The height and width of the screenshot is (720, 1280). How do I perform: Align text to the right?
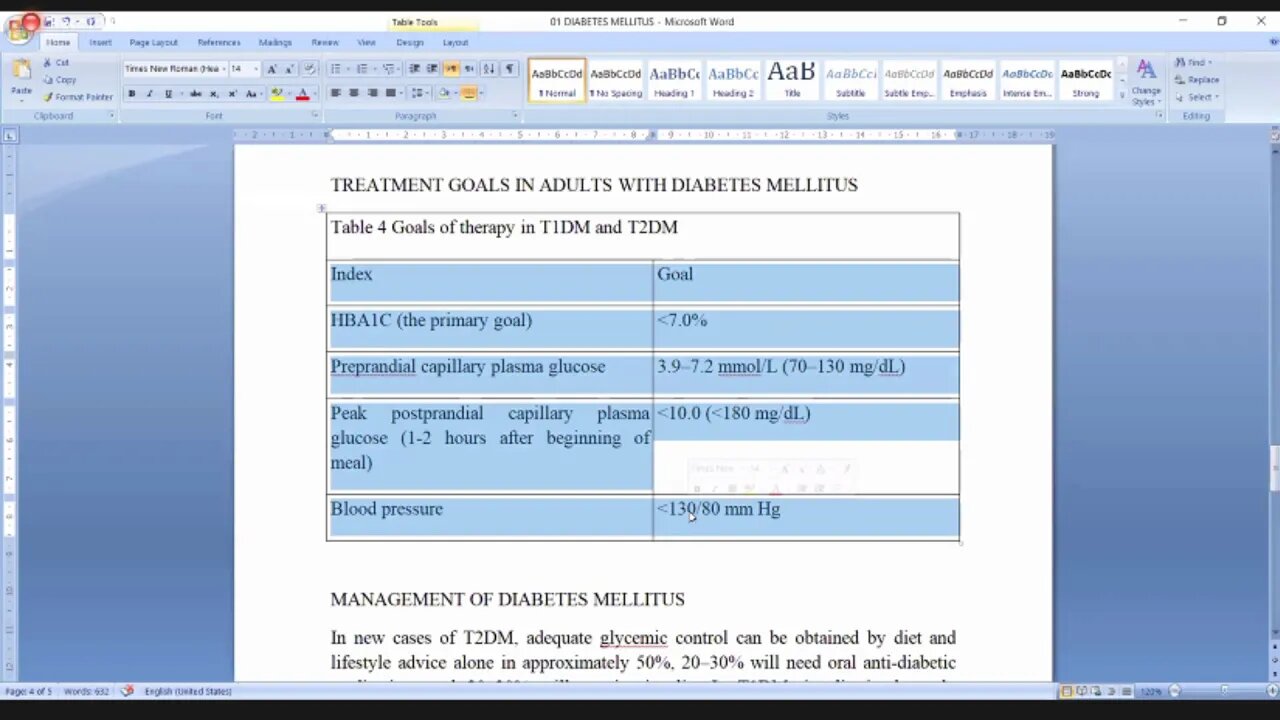(372, 93)
